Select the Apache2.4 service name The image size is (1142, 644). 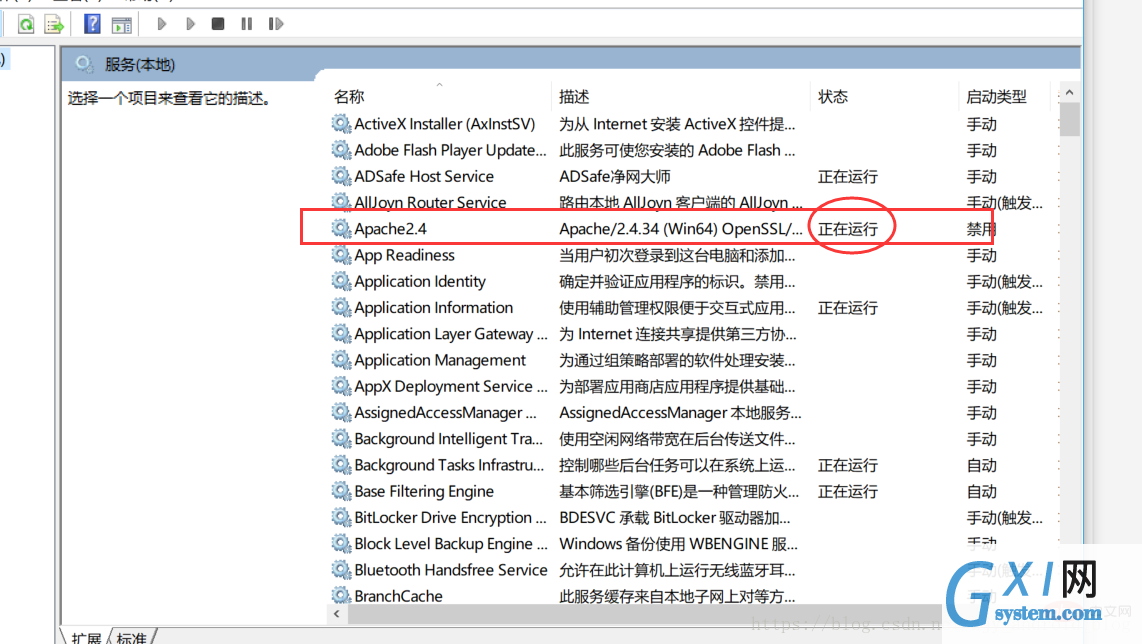pos(390,229)
